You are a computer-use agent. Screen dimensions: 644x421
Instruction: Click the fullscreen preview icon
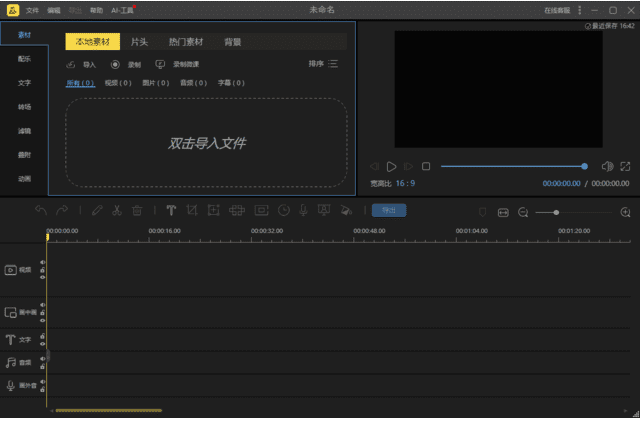pos(625,166)
